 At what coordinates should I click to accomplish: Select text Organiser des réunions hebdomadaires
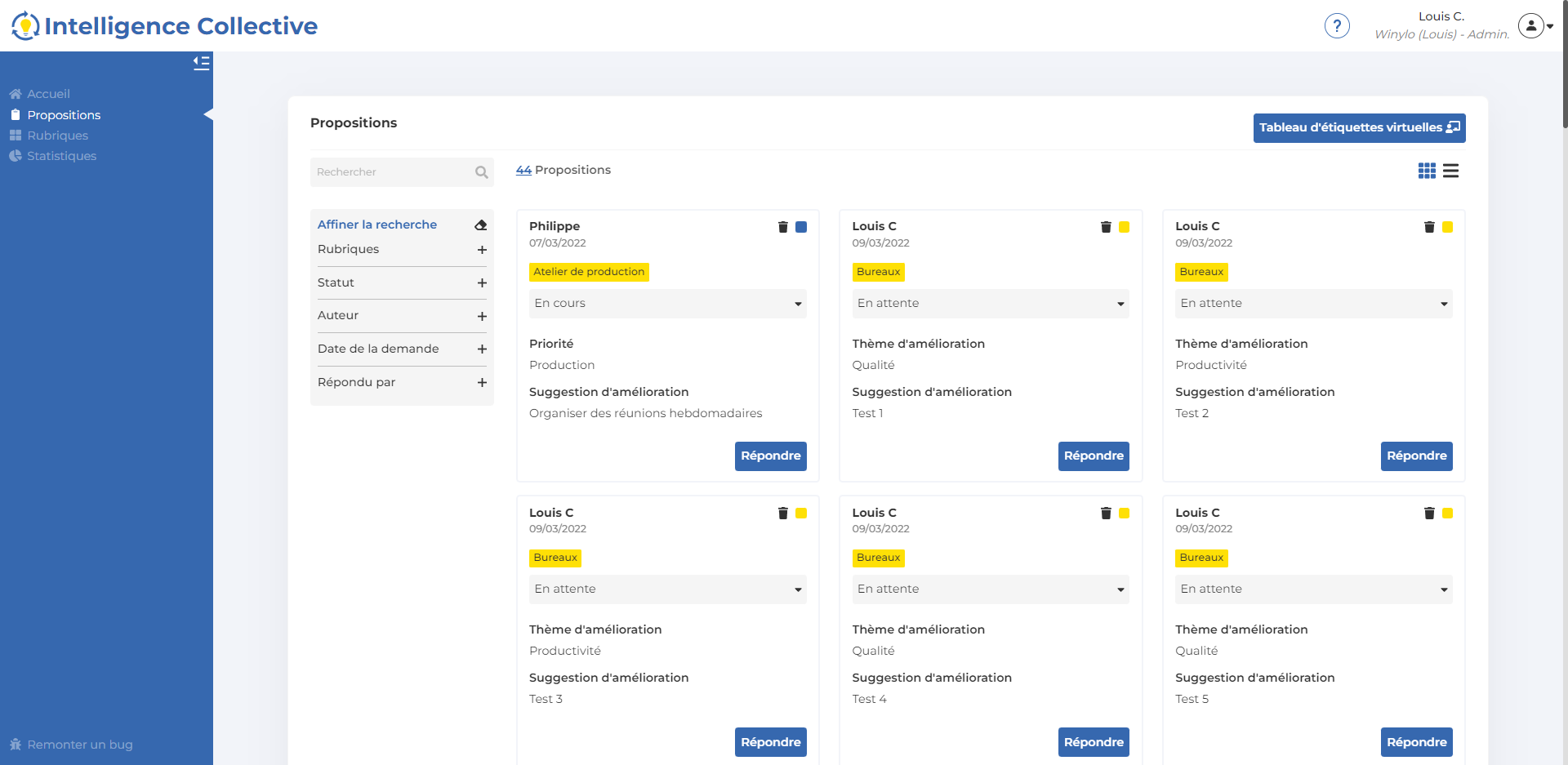click(646, 413)
